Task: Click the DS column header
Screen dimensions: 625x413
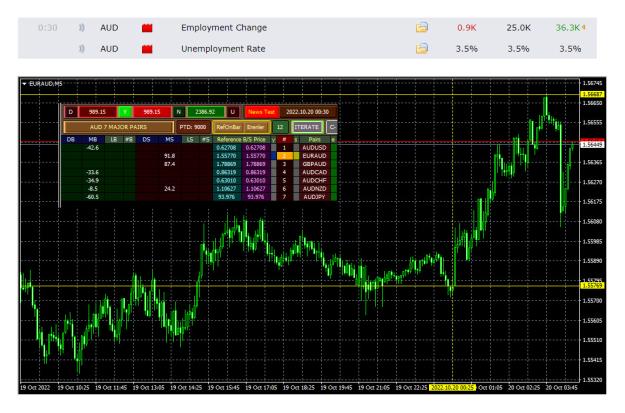Action: click(146, 140)
